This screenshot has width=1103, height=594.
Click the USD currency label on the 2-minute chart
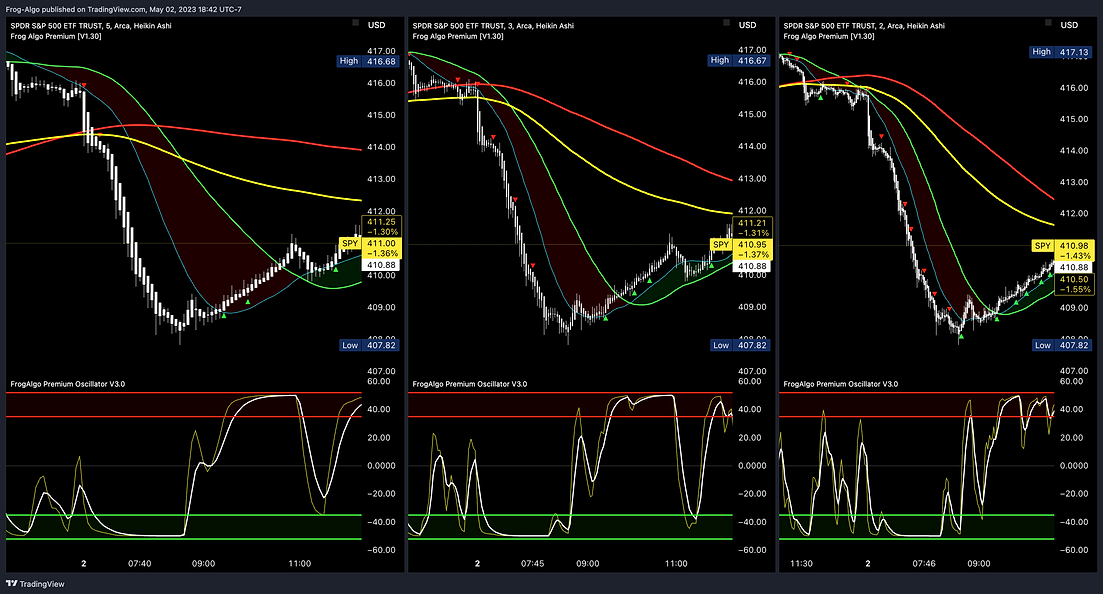click(x=1069, y=25)
